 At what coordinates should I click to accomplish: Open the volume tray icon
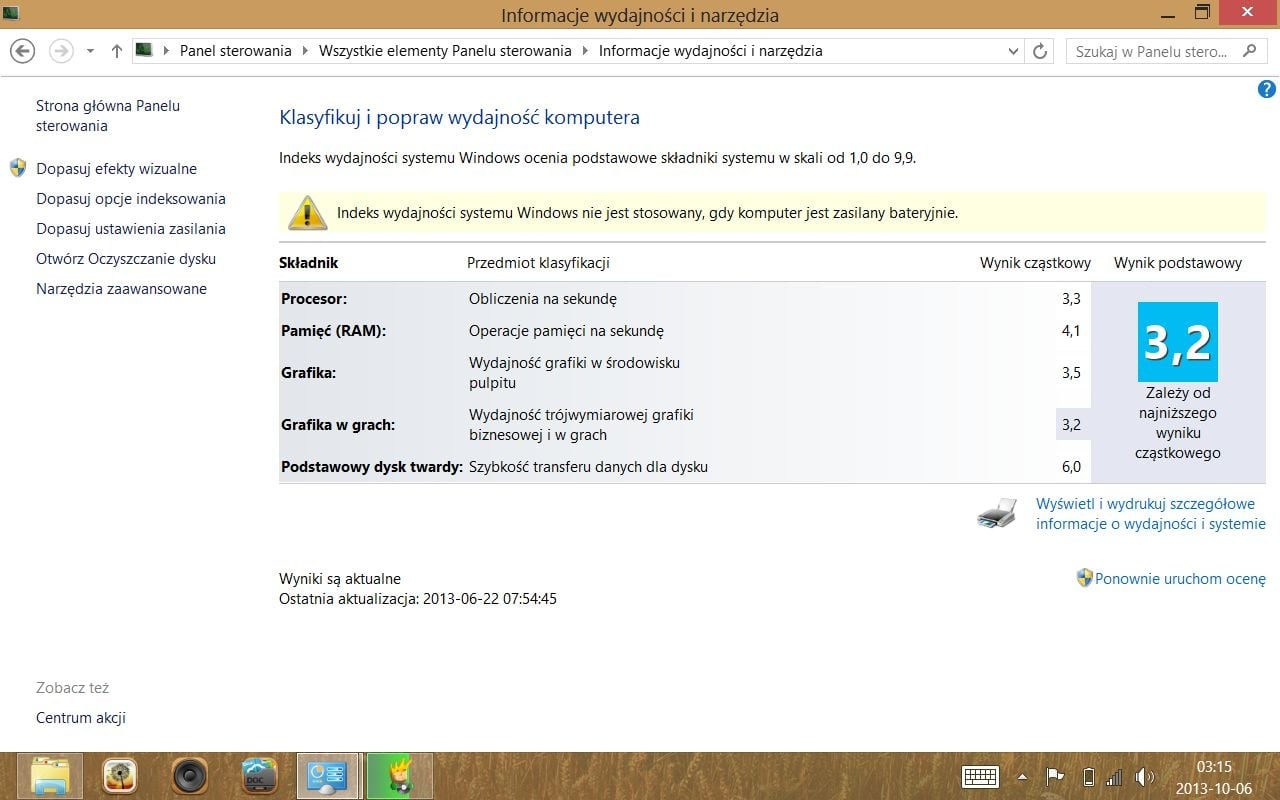tap(1145, 777)
